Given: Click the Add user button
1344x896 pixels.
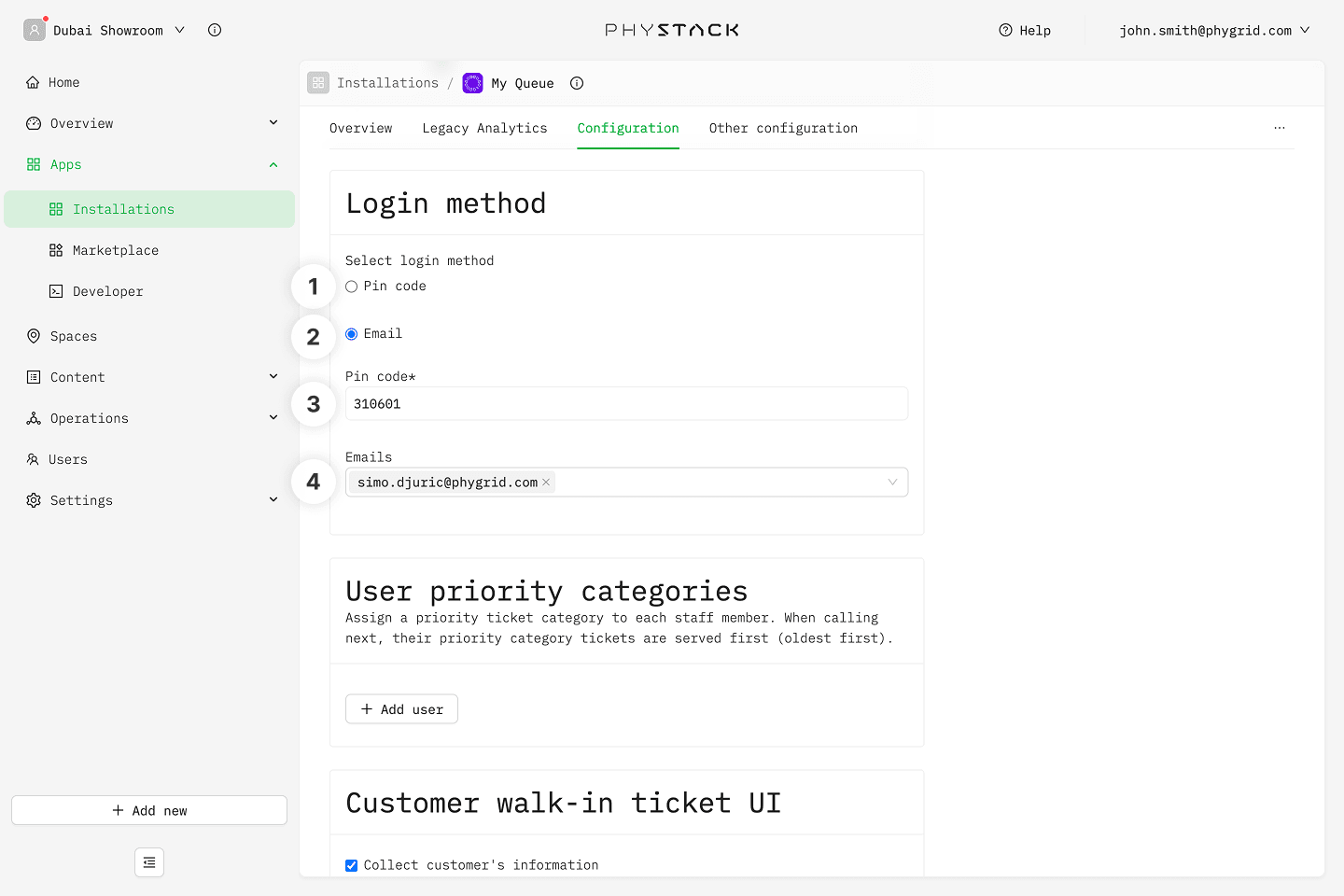Looking at the screenshot, I should click(x=401, y=709).
